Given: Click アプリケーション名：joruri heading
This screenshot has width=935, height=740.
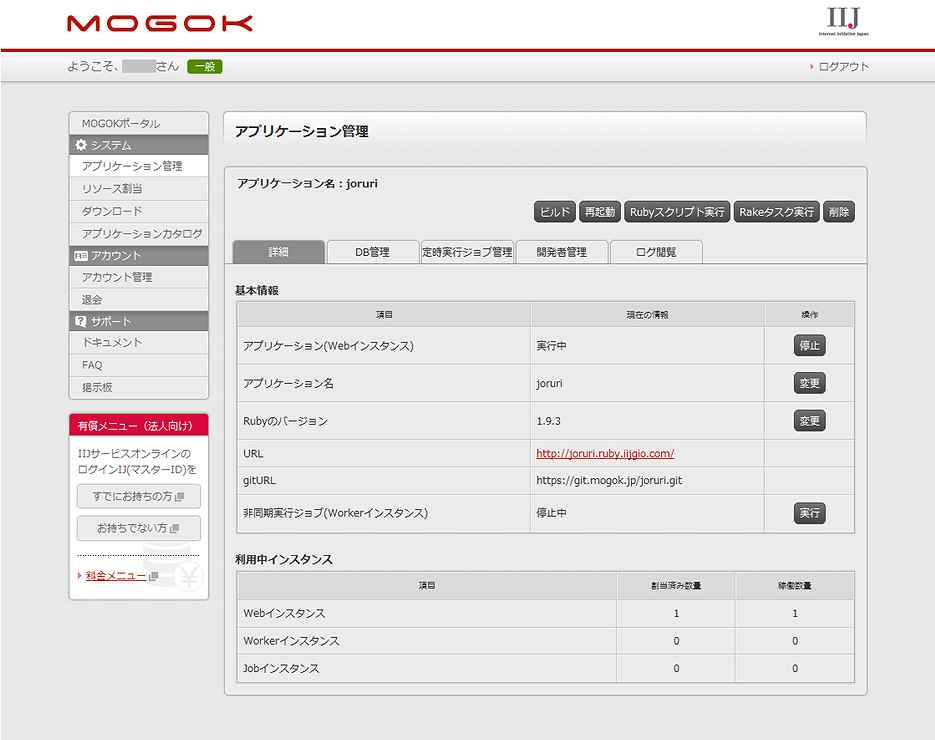Looking at the screenshot, I should point(307,184).
